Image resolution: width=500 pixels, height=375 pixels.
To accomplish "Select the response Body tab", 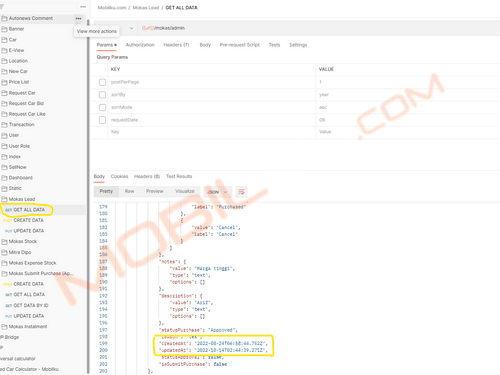I will 99,176.
